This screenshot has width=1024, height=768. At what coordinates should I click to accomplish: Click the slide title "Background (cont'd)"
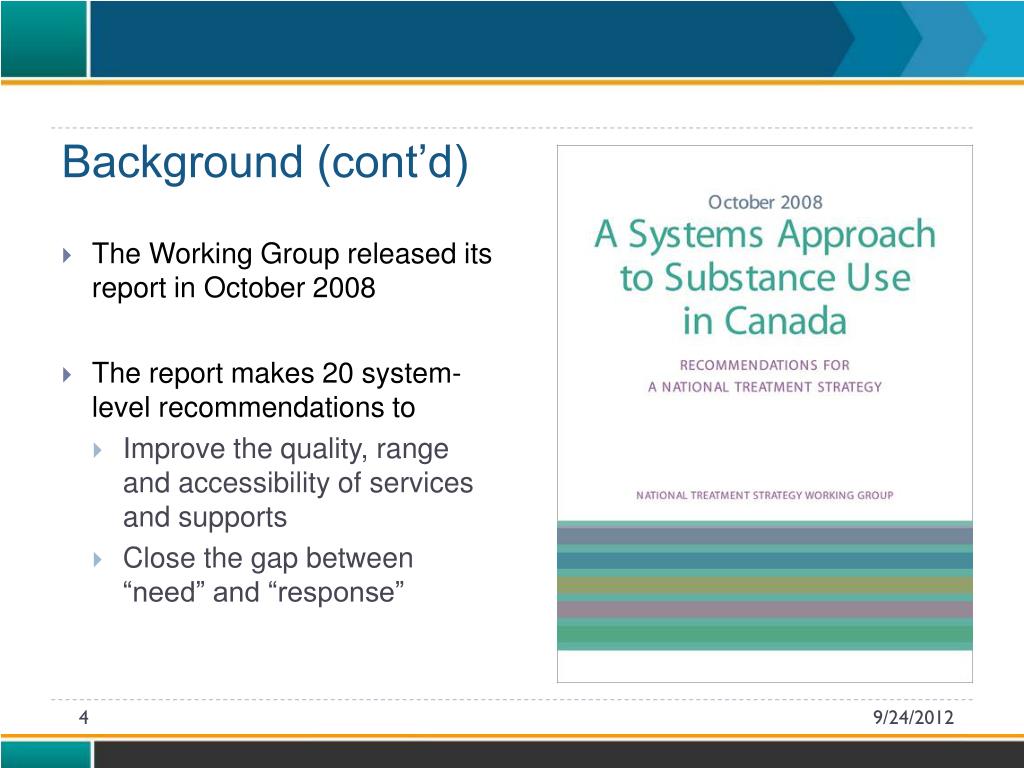point(265,162)
